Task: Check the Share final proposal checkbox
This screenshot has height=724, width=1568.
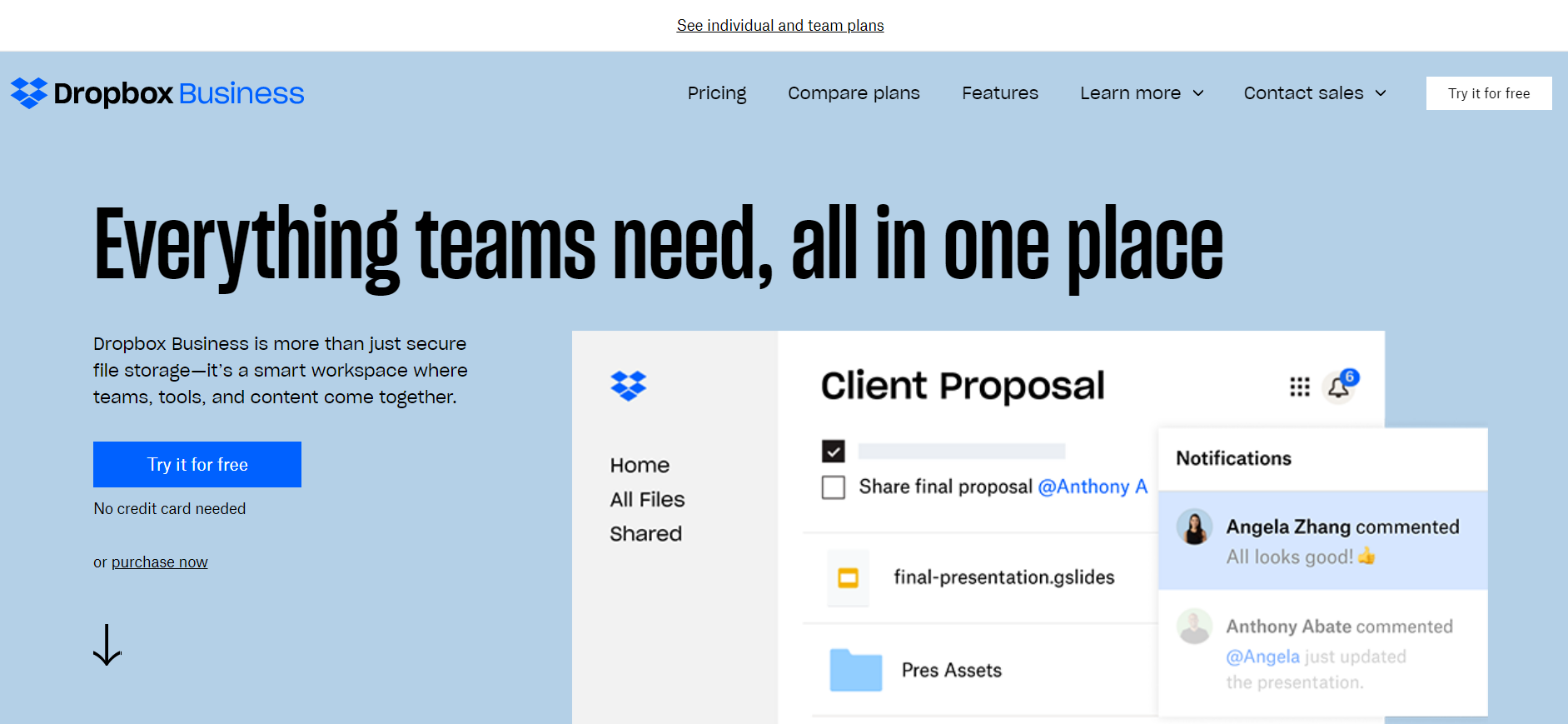Action: 834,487
